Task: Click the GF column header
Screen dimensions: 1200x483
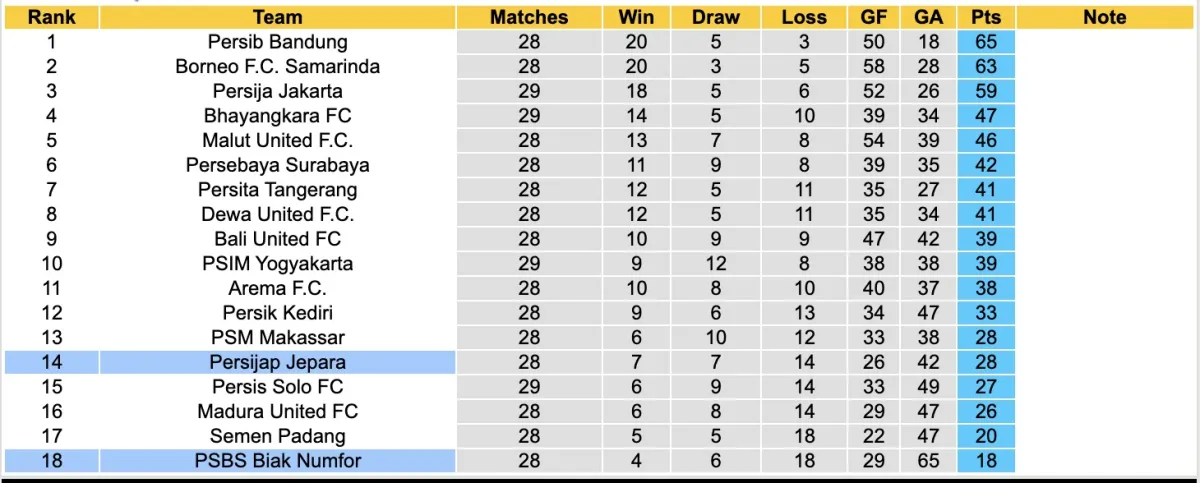Action: [872, 17]
